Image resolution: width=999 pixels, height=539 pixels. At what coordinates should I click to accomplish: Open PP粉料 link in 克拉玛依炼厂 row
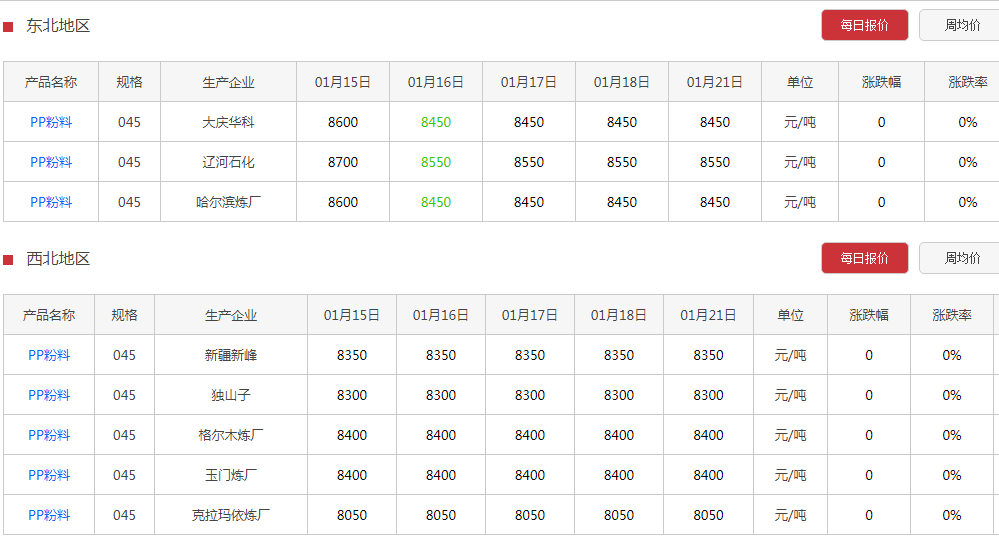(x=49, y=515)
